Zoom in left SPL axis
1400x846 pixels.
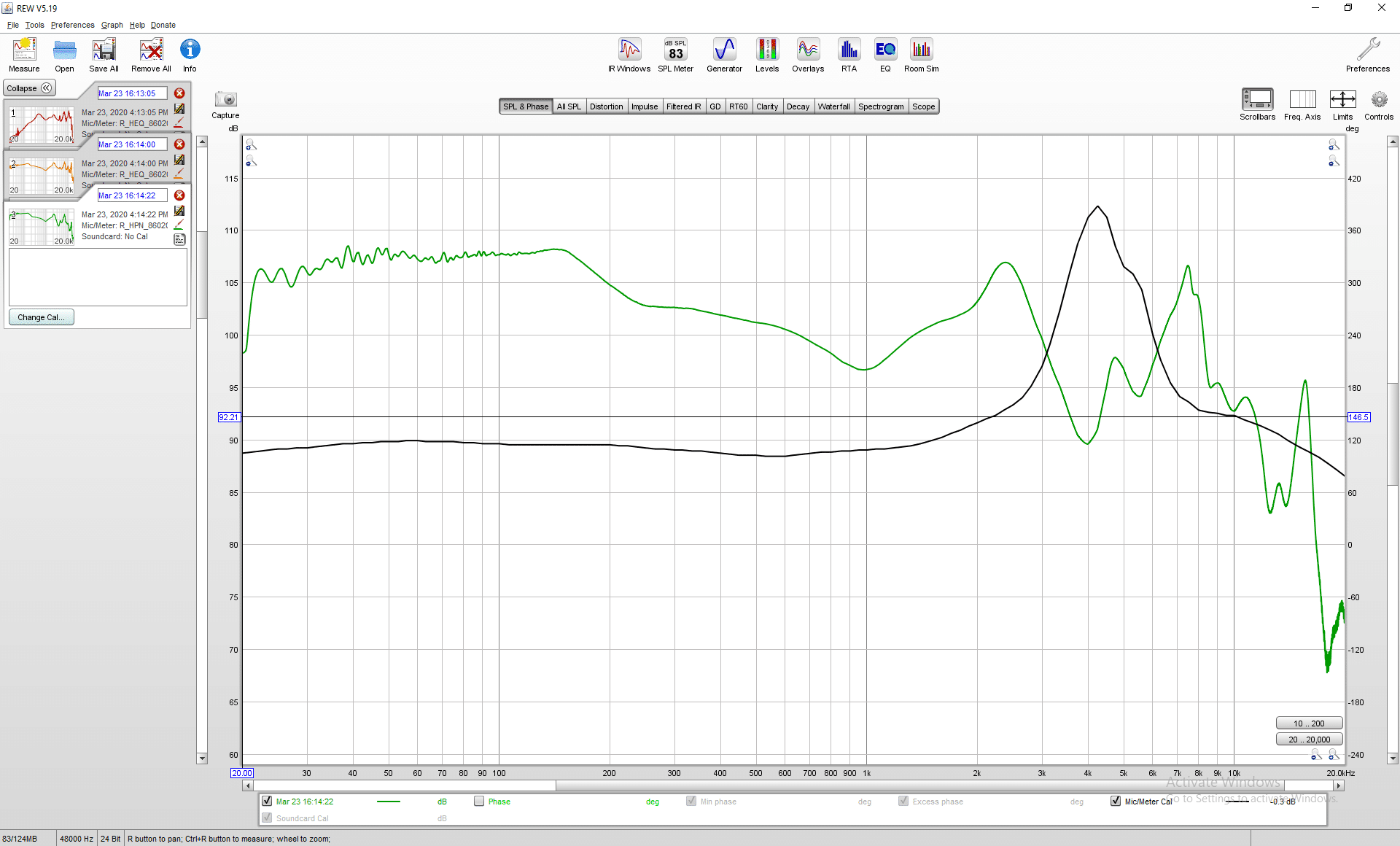pyautogui.click(x=252, y=144)
